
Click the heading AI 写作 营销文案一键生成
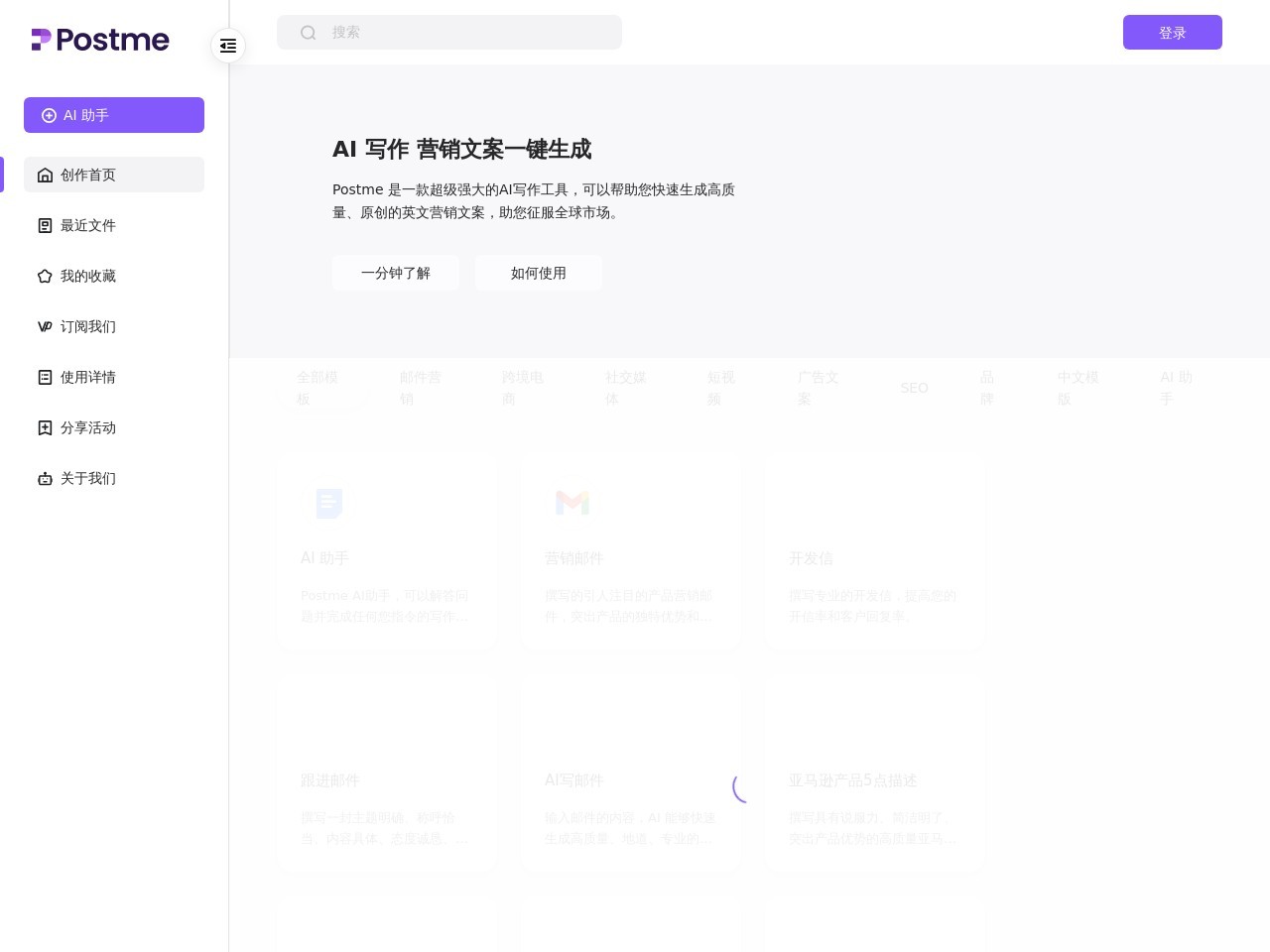462,149
